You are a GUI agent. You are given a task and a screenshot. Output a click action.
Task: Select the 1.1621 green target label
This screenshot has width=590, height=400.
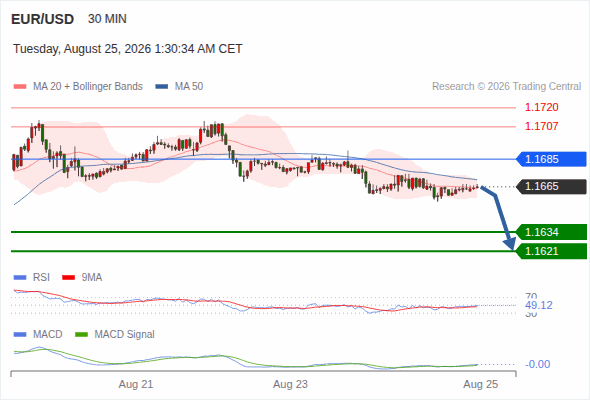551,251
